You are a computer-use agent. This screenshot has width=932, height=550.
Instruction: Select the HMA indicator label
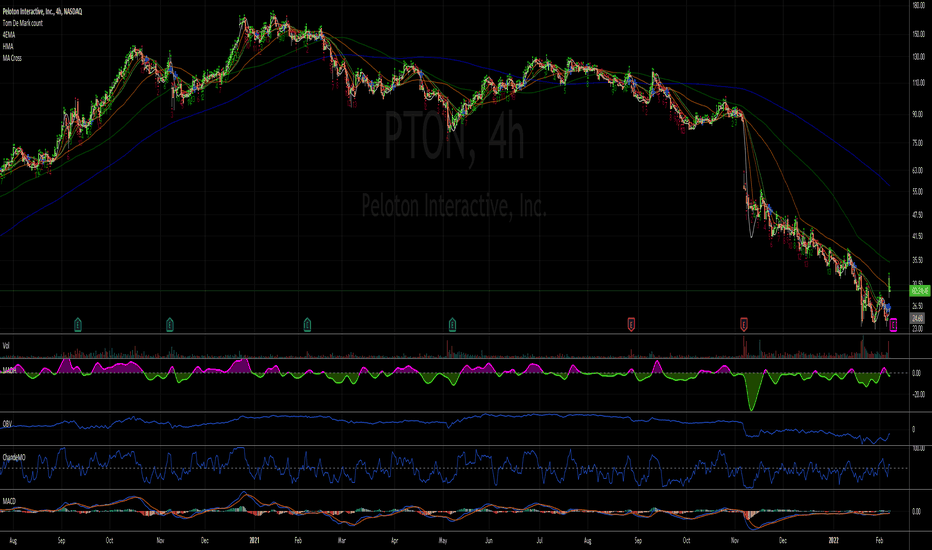click(x=8, y=46)
